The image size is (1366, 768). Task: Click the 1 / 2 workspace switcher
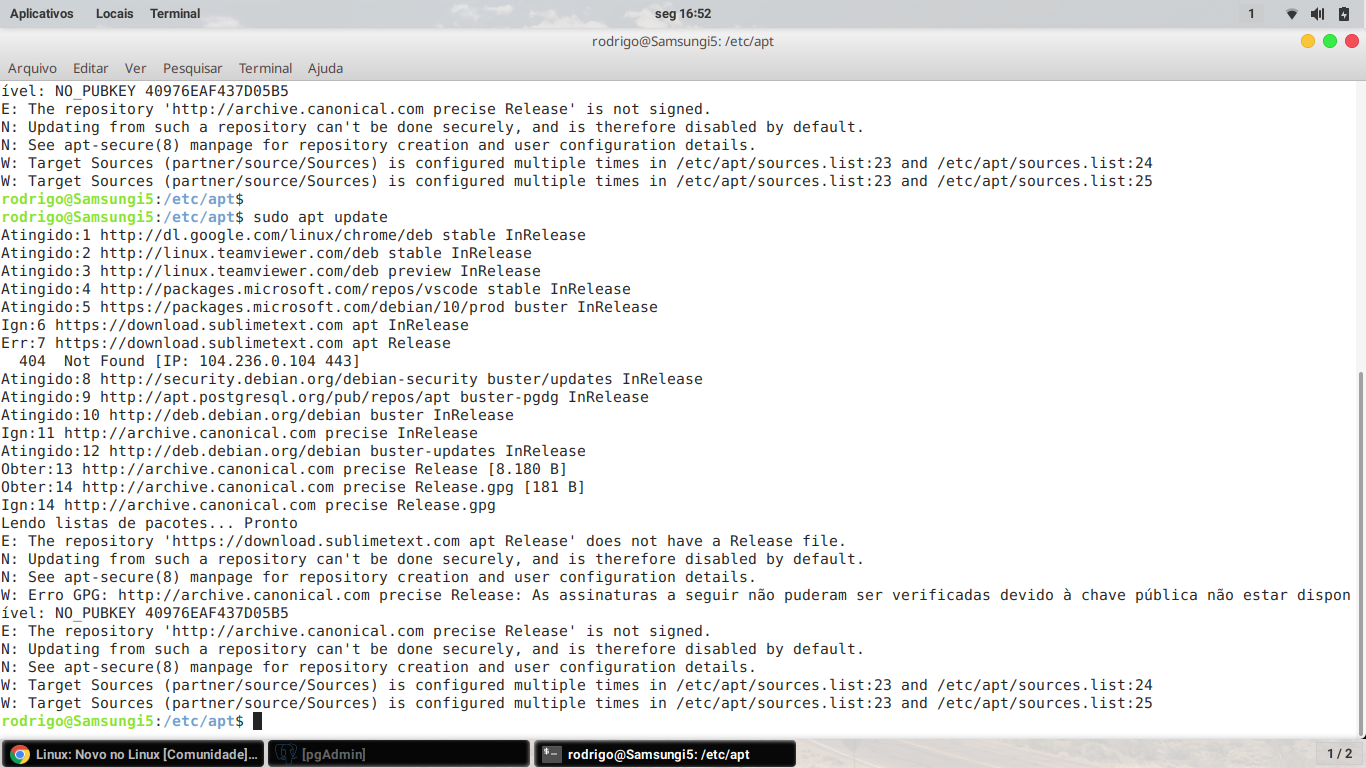(1339, 754)
